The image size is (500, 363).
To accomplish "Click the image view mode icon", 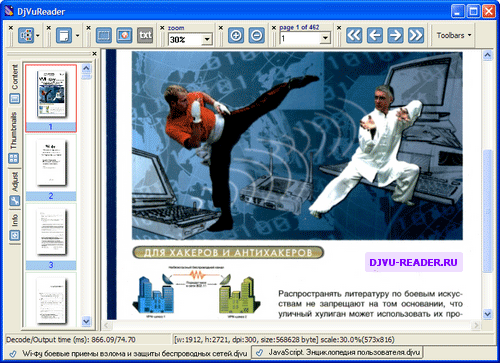I will point(124,35).
